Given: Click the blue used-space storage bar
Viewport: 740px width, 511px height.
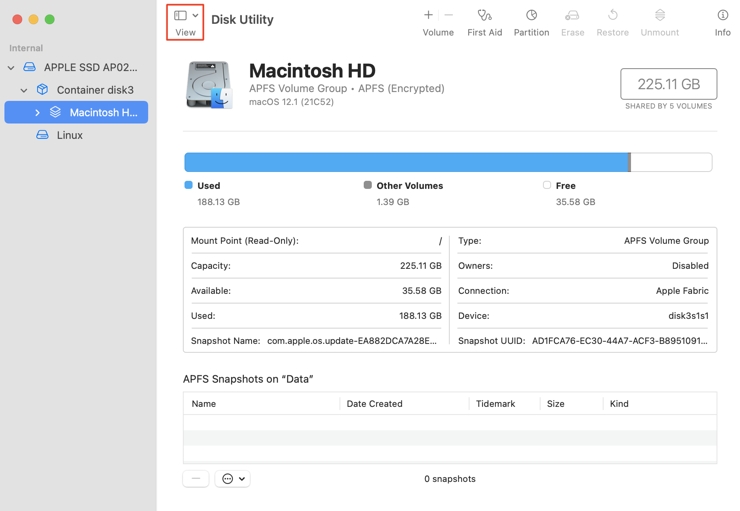Looking at the screenshot, I should click(407, 162).
